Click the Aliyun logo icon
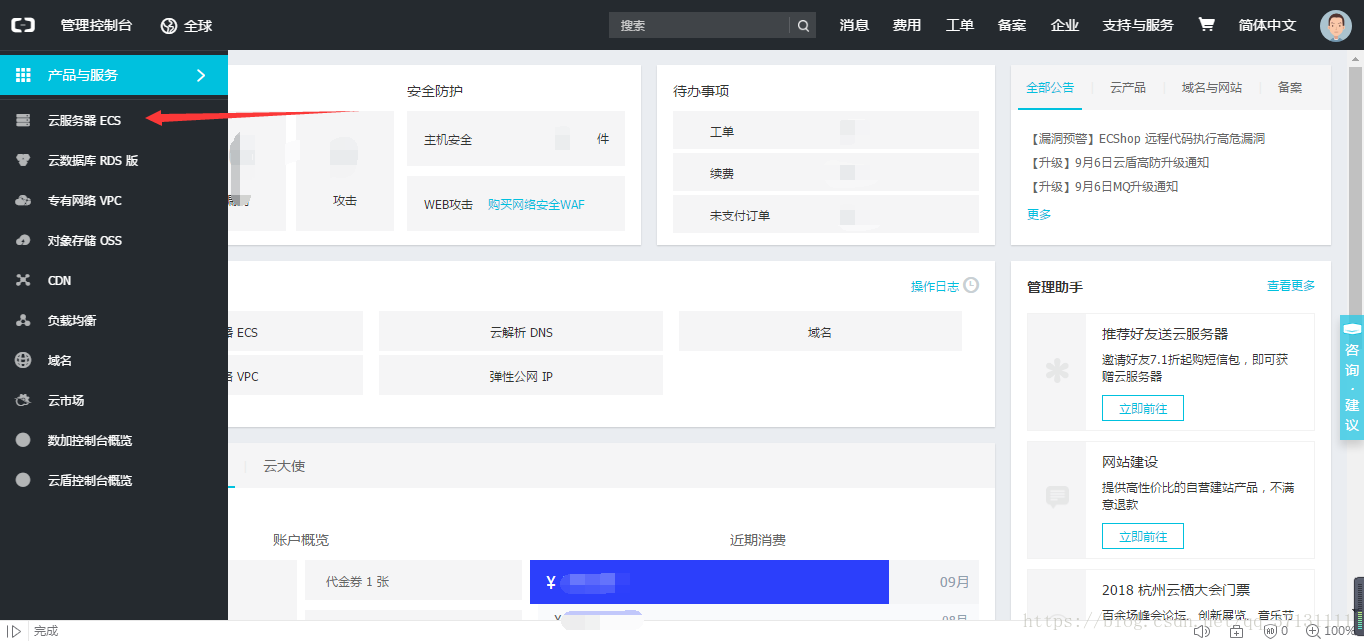This screenshot has height=641, width=1364. (x=22, y=25)
